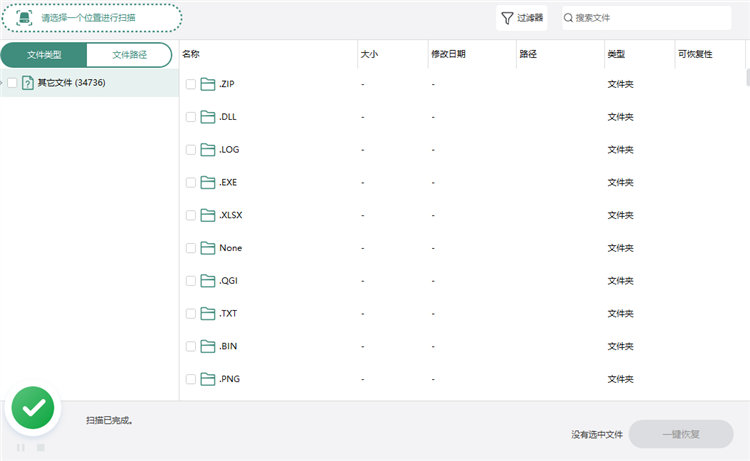Click the .EXE folder icon

[208, 182]
